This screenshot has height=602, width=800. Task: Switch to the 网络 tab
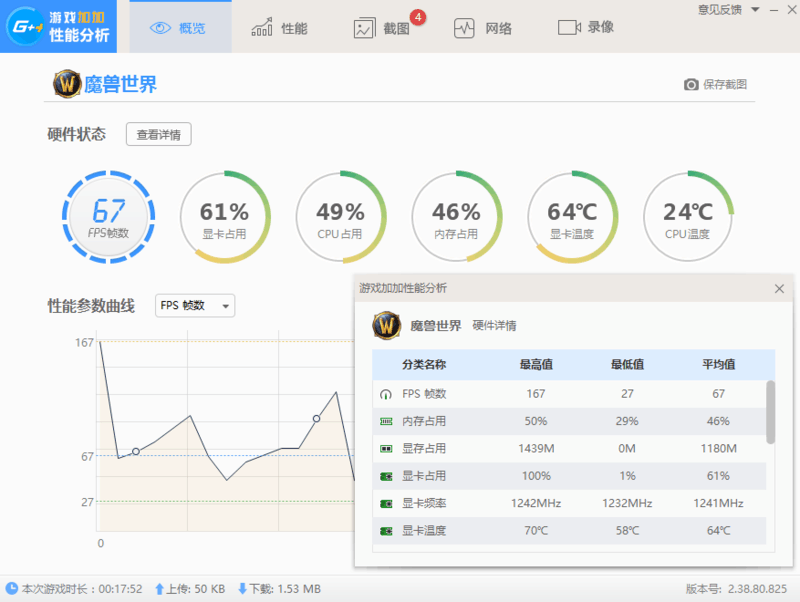485,27
